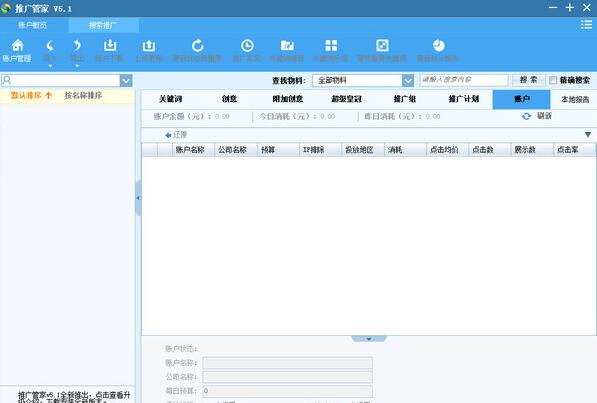Expand the account search box dropdown arrow
The height and width of the screenshot is (403, 597).
pyautogui.click(x=126, y=80)
